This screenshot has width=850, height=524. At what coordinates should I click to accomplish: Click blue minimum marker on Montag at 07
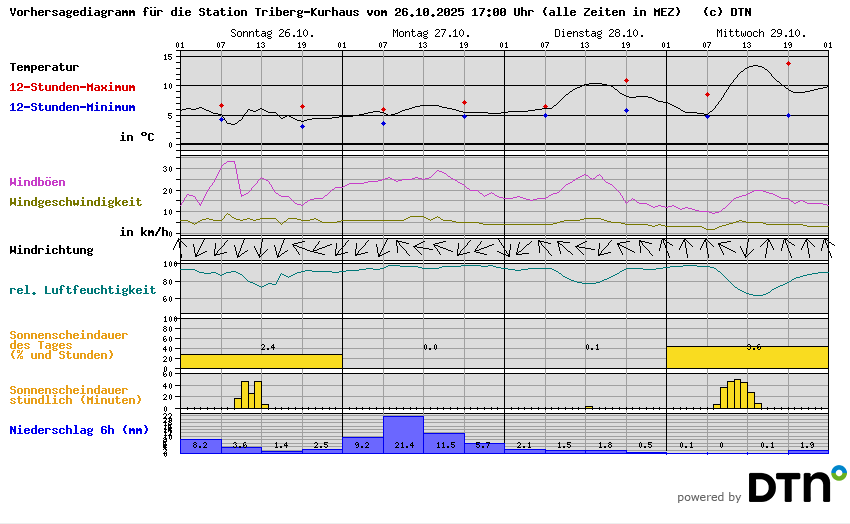click(383, 123)
